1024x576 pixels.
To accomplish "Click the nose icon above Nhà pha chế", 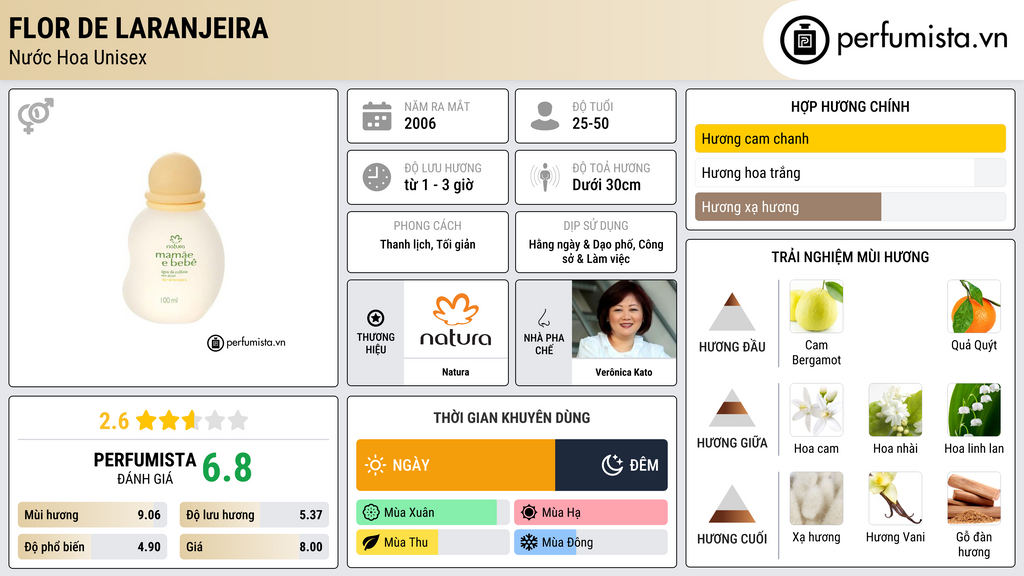I will click(x=543, y=318).
